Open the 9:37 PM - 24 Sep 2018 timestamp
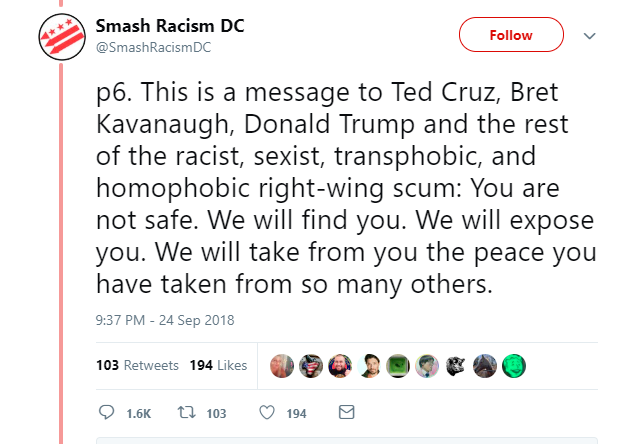This screenshot has height=444, width=628. pos(165,320)
